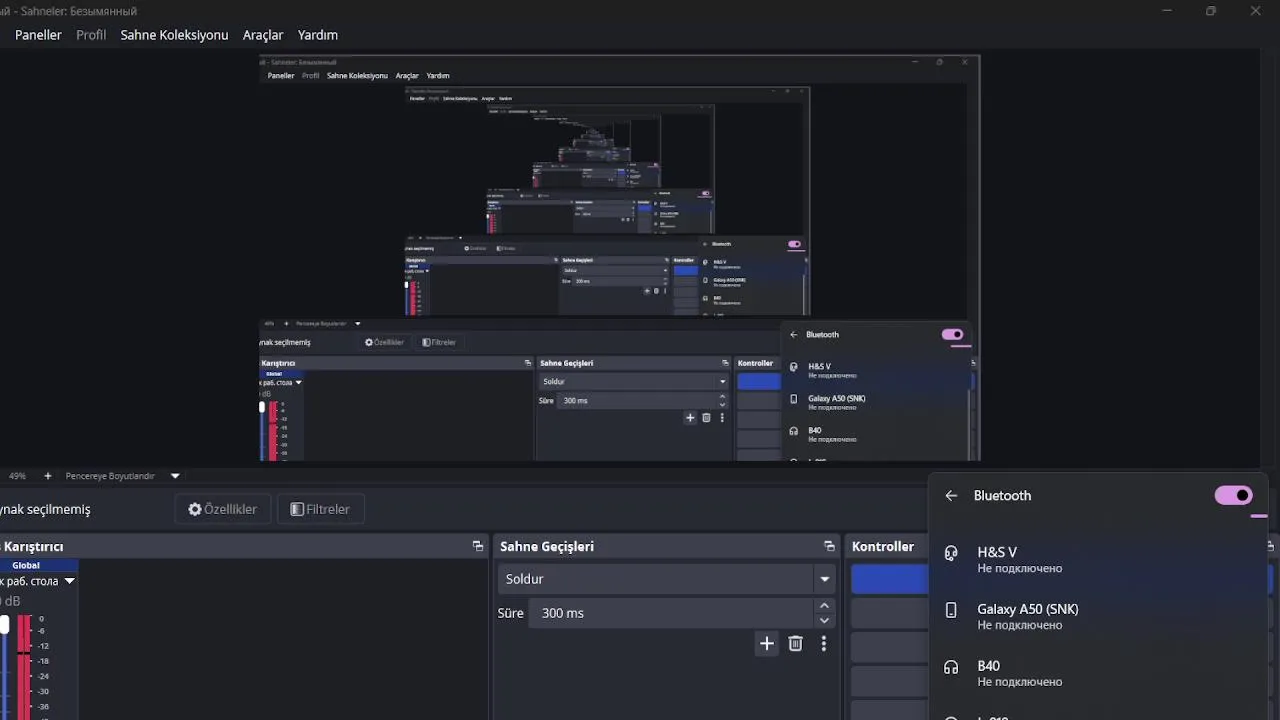The image size is (1280, 720).
Task: Open source Özellikler with the gear button
Action: click(222, 509)
